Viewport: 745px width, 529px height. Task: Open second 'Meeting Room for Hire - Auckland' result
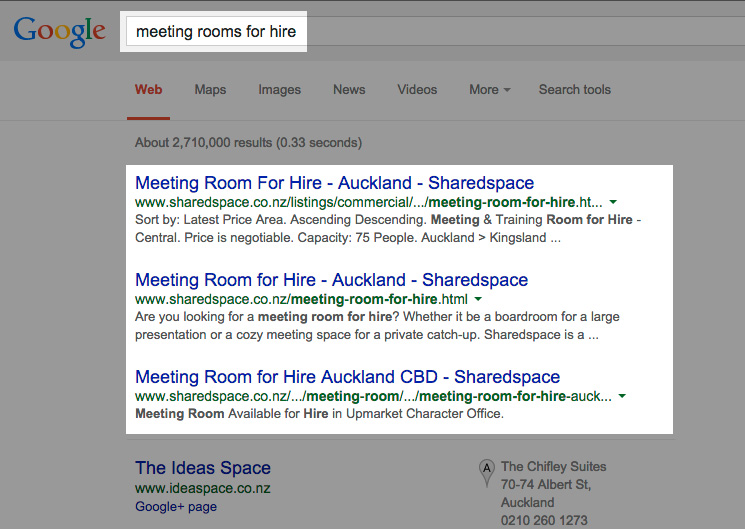point(332,280)
